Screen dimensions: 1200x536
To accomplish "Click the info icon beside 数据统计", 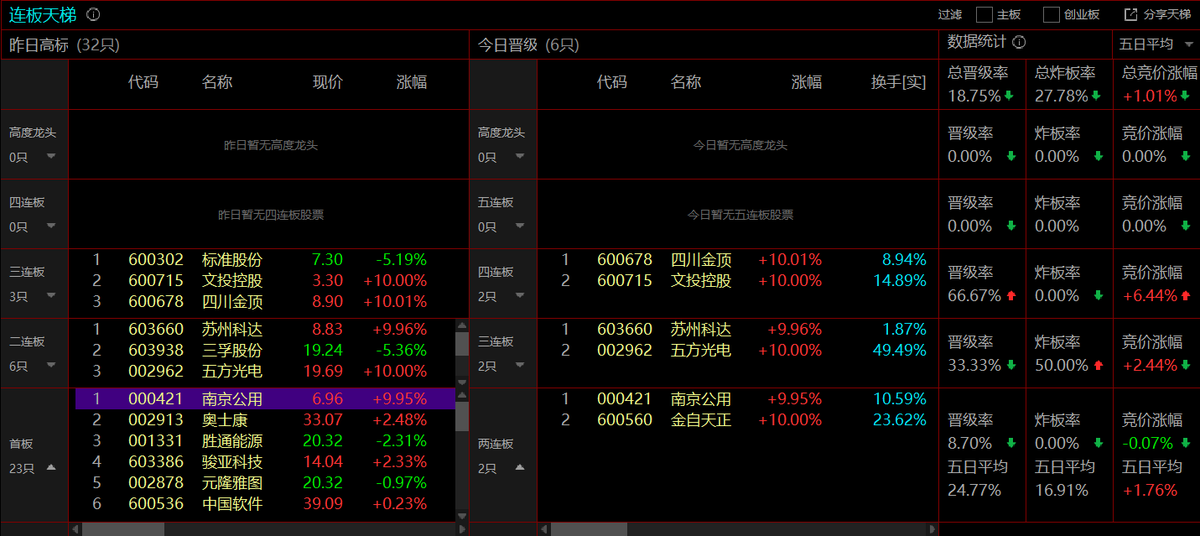I will pos(1019,42).
